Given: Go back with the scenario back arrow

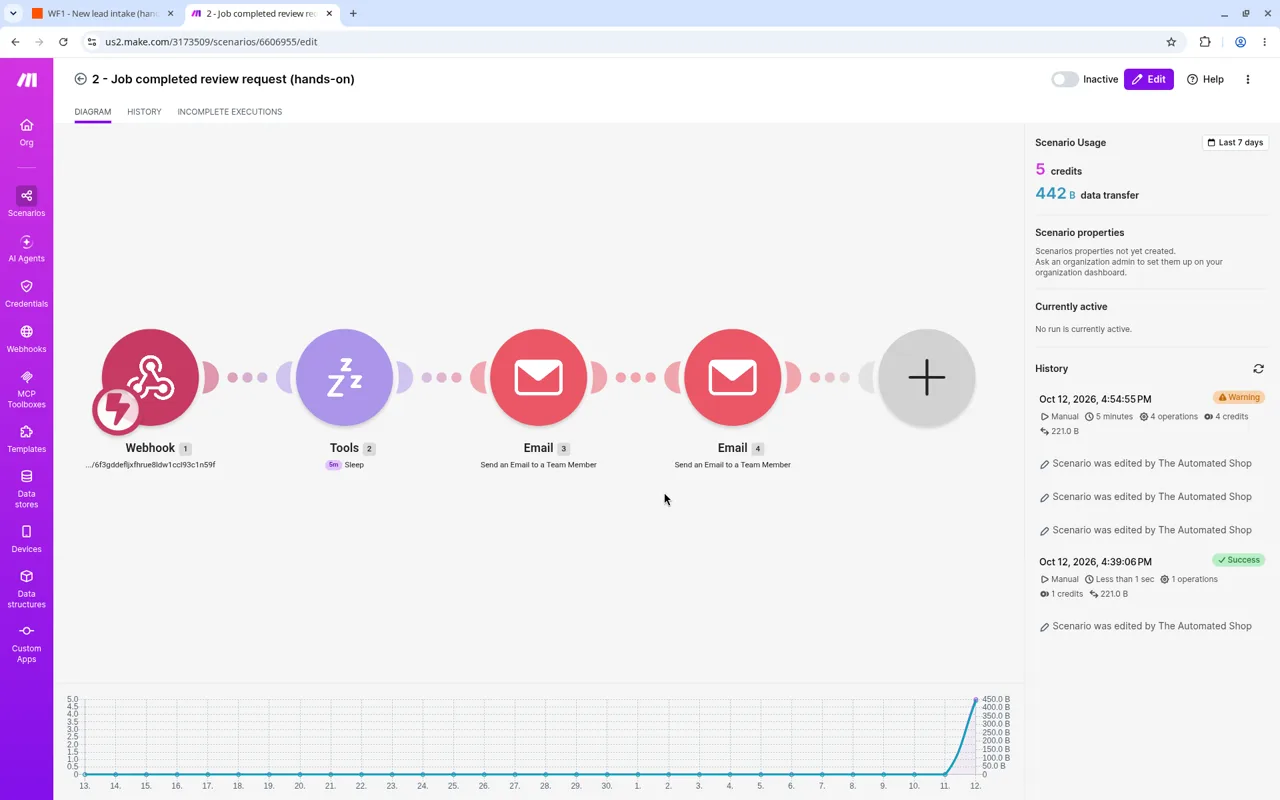Looking at the screenshot, I should coord(80,79).
